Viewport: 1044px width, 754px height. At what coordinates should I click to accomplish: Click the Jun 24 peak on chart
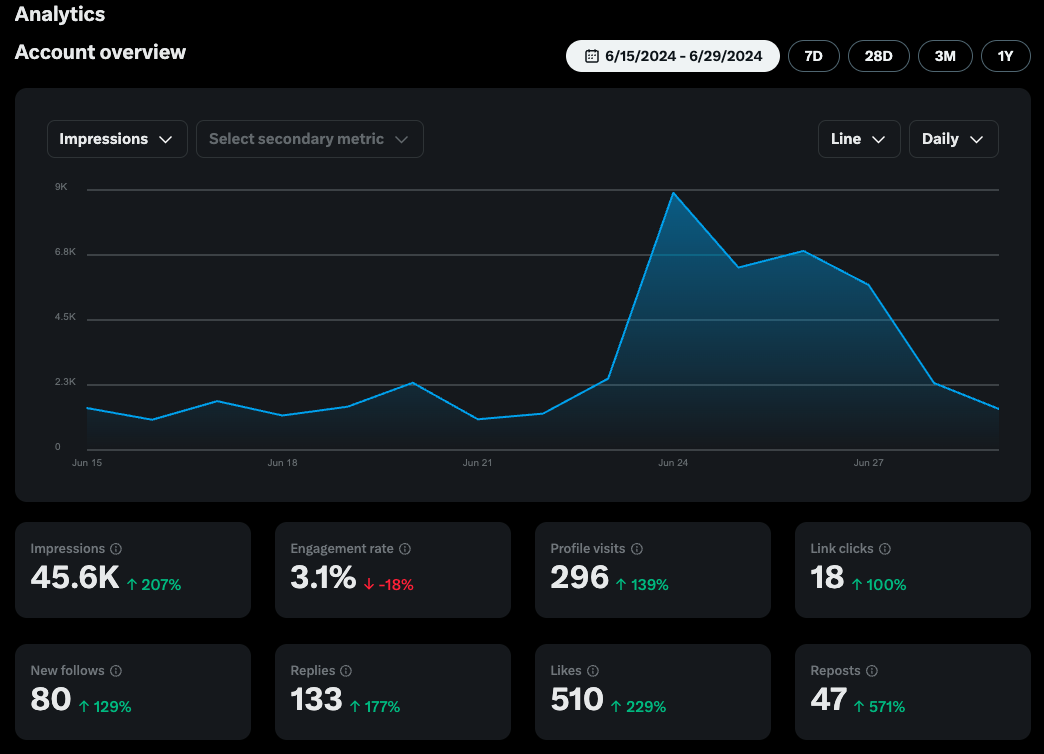[x=674, y=193]
